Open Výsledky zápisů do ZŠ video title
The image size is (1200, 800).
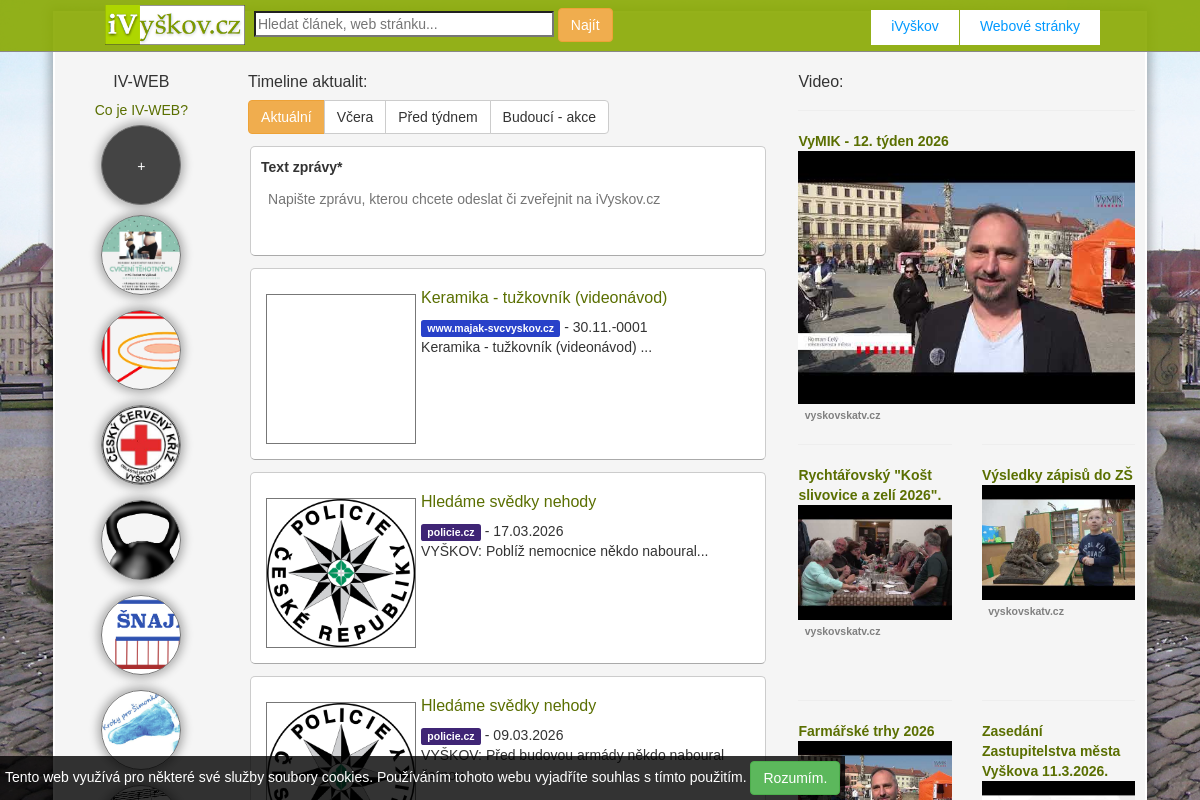(1057, 475)
